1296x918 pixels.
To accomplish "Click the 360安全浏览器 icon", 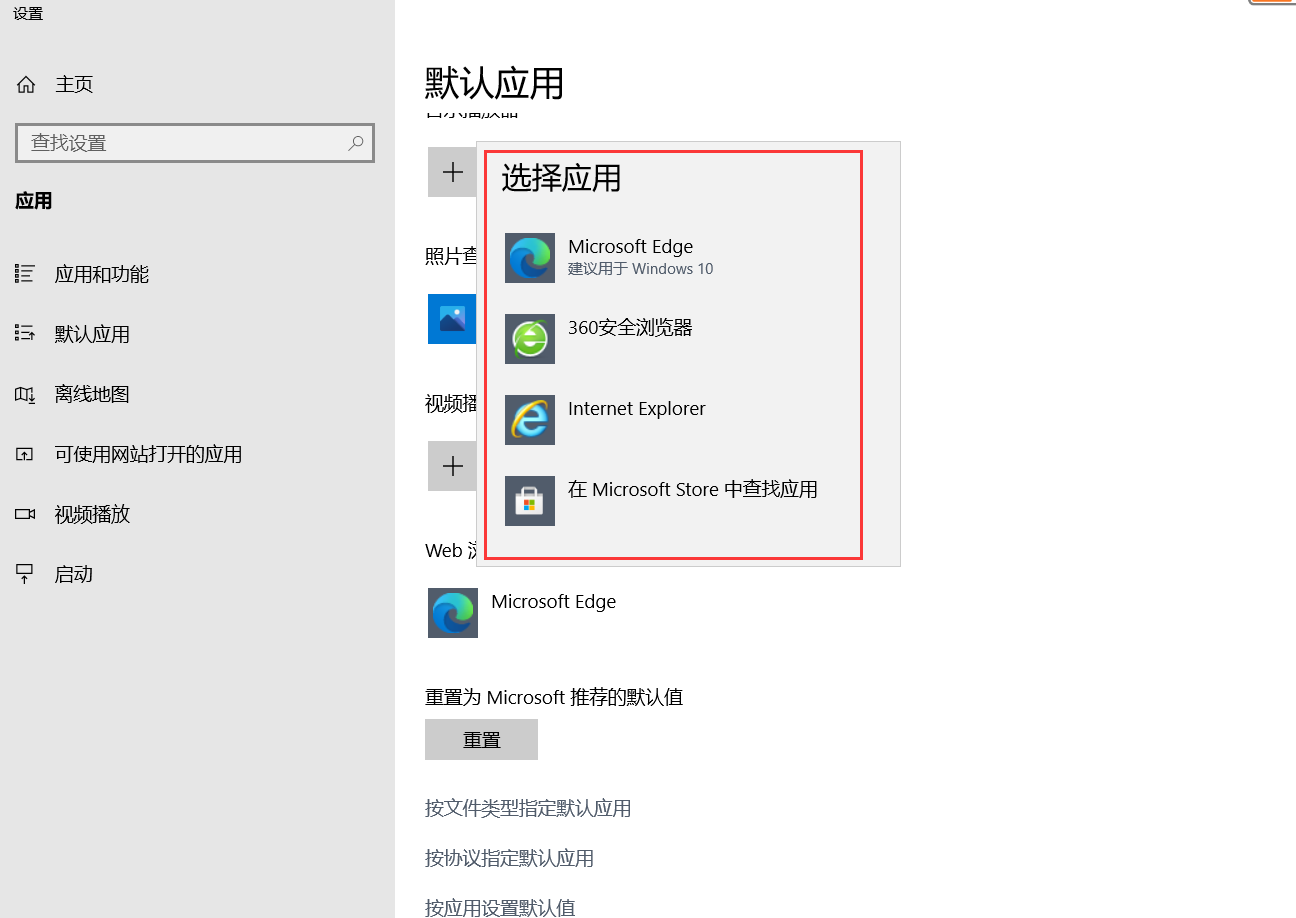I will tap(530, 339).
